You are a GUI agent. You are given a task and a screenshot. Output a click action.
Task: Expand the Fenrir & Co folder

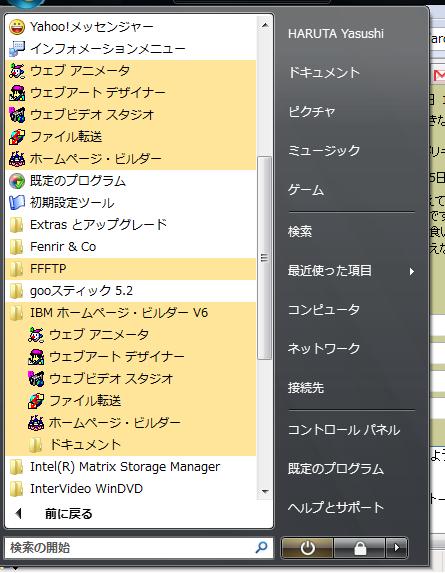click(x=131, y=247)
